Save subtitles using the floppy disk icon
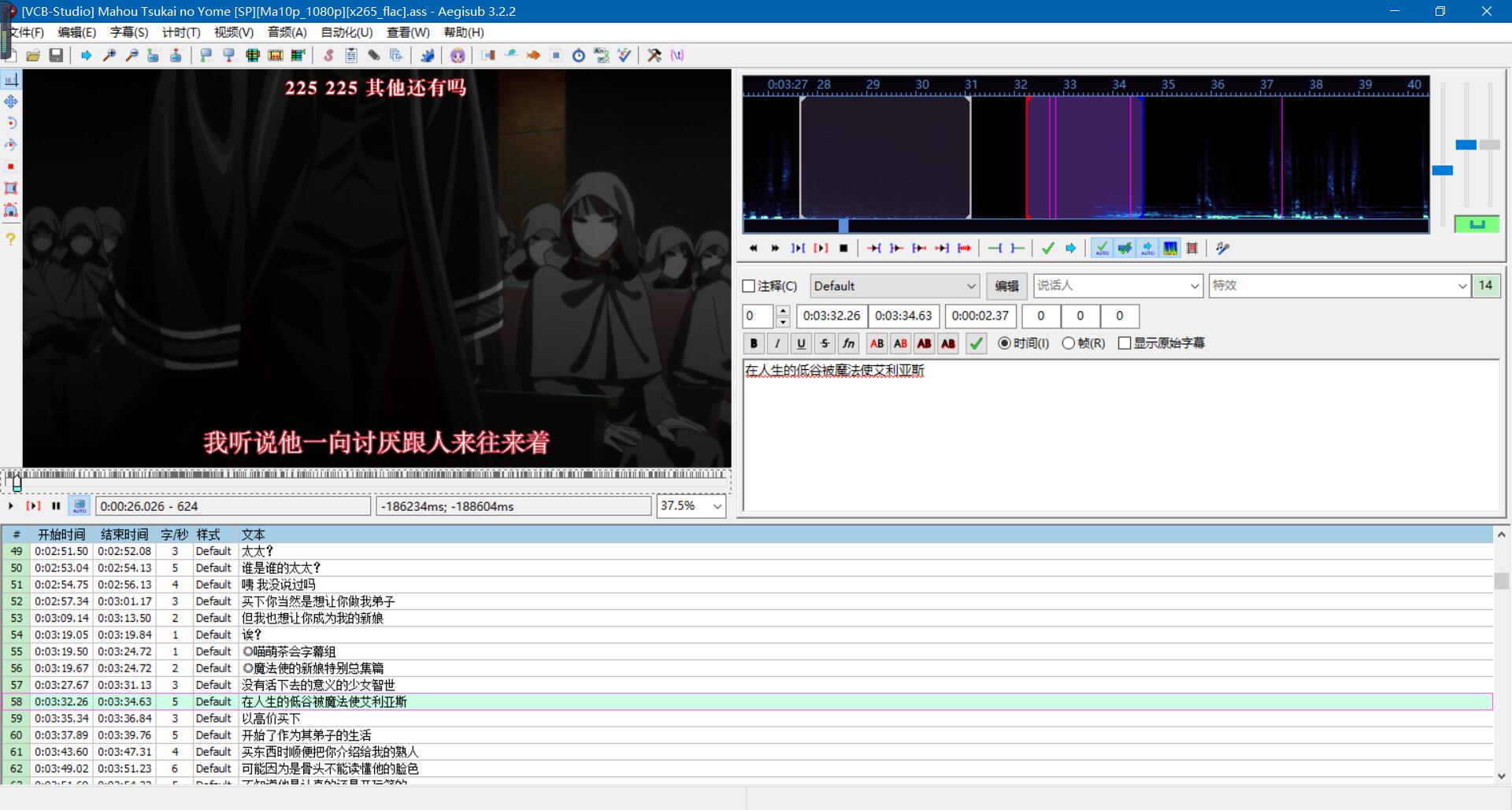Viewport: 1512px width, 810px height. [x=56, y=55]
